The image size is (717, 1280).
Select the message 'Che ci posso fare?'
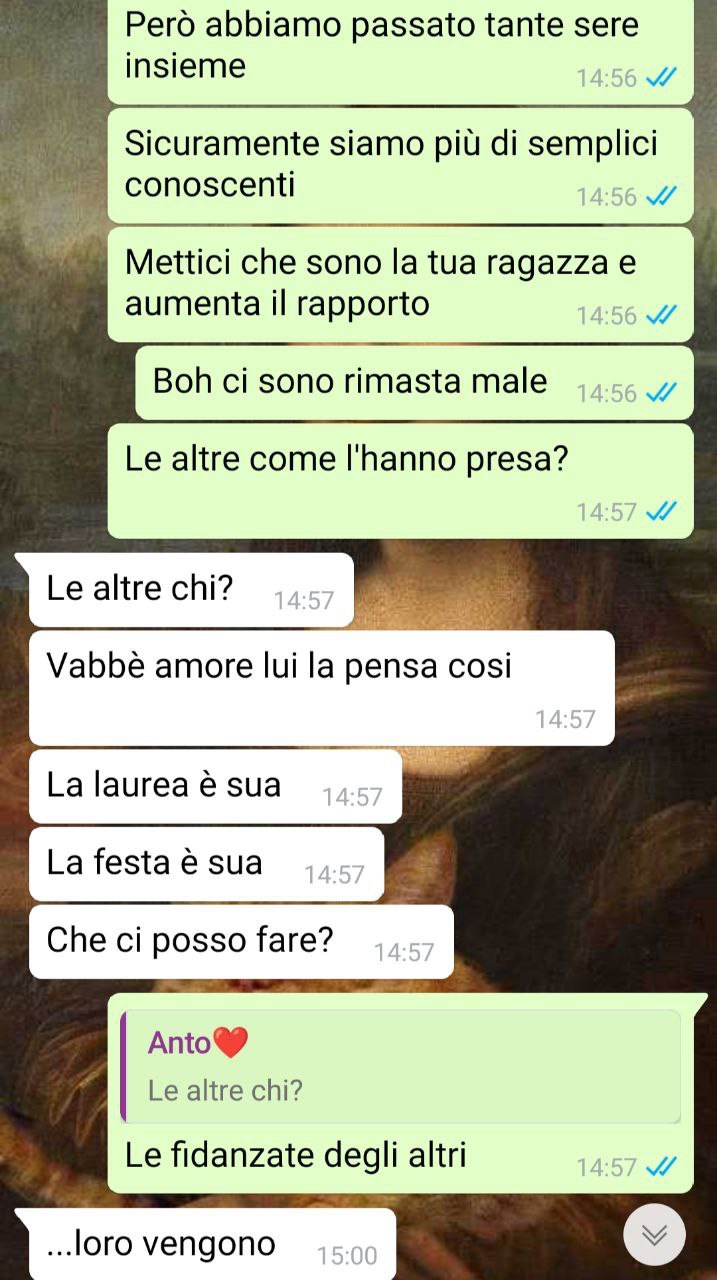tap(242, 942)
